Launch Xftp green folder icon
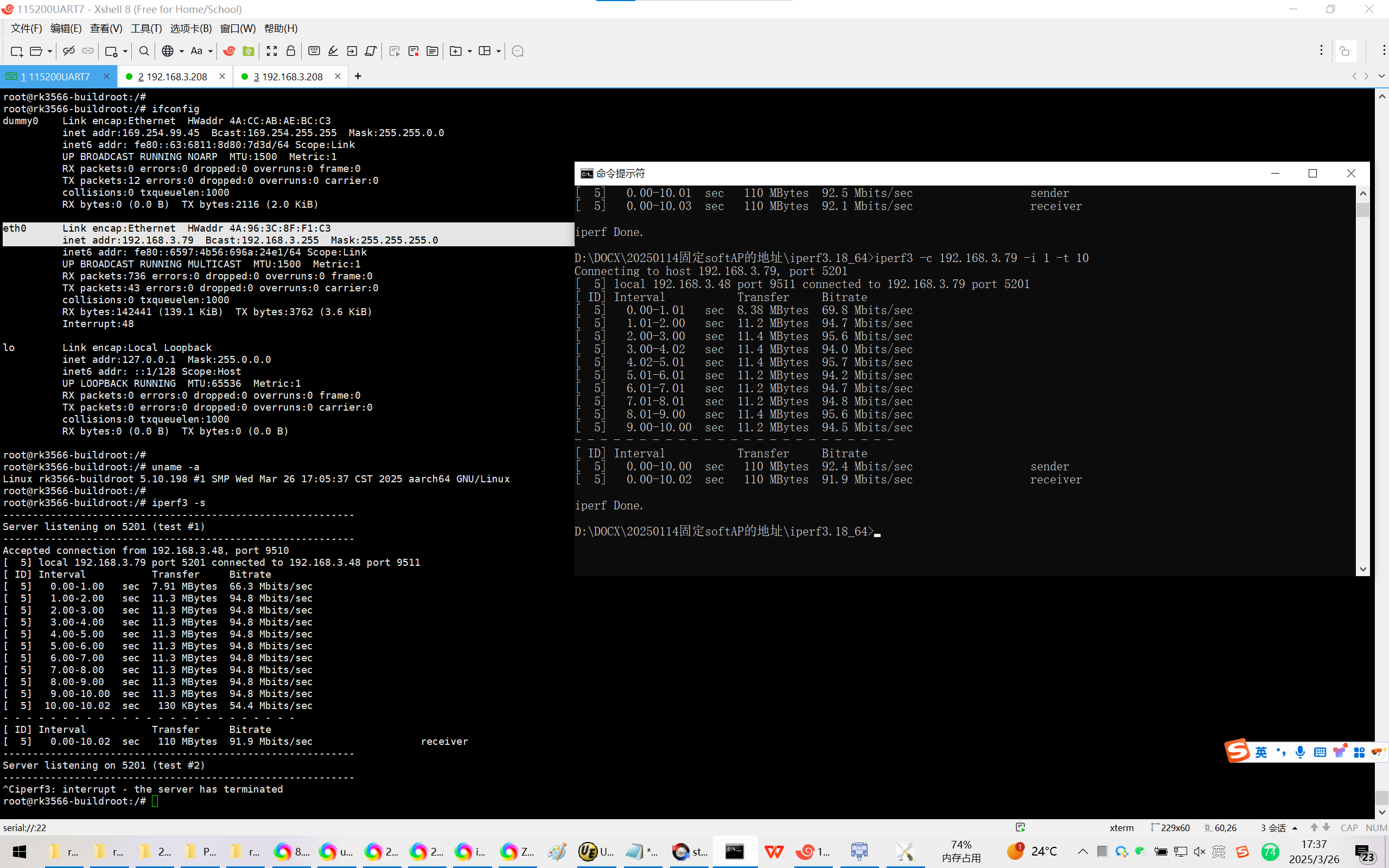This screenshot has width=1389, height=868. [249, 51]
